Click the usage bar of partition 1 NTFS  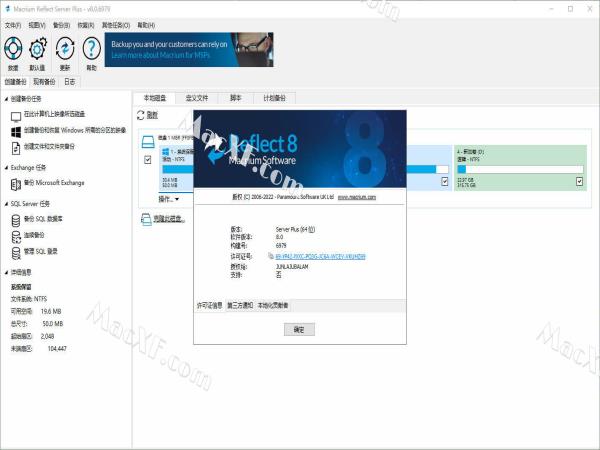(178, 169)
